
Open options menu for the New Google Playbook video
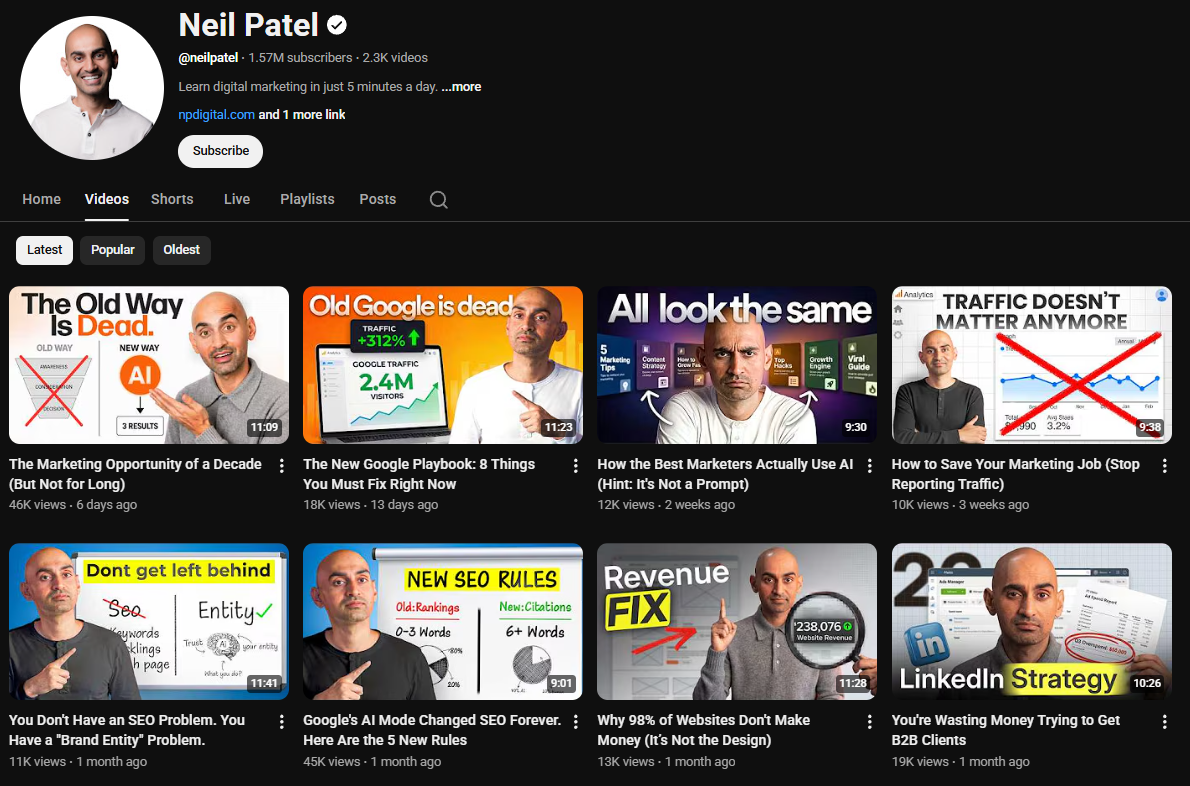(x=575, y=465)
